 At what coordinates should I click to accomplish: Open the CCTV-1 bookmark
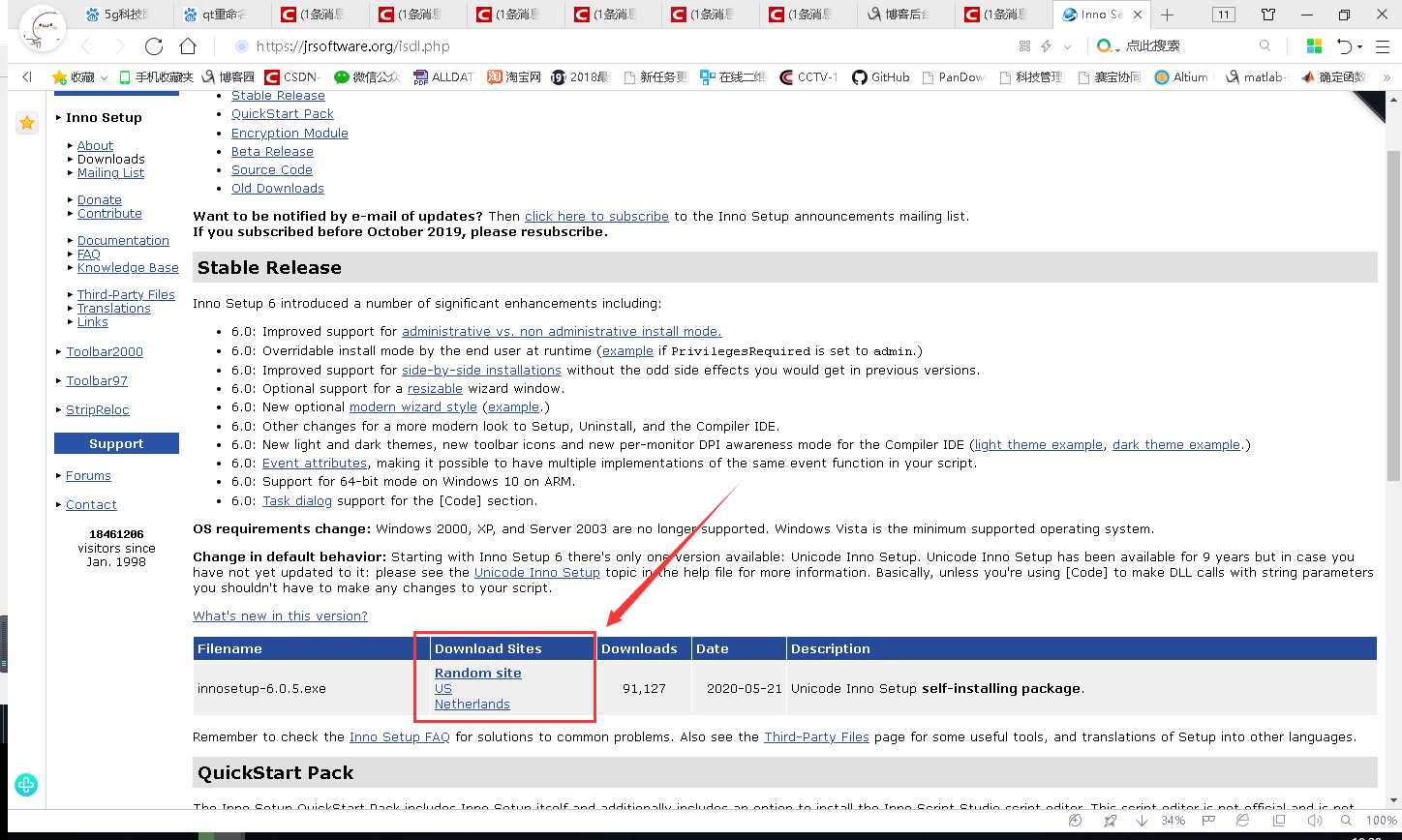[808, 77]
